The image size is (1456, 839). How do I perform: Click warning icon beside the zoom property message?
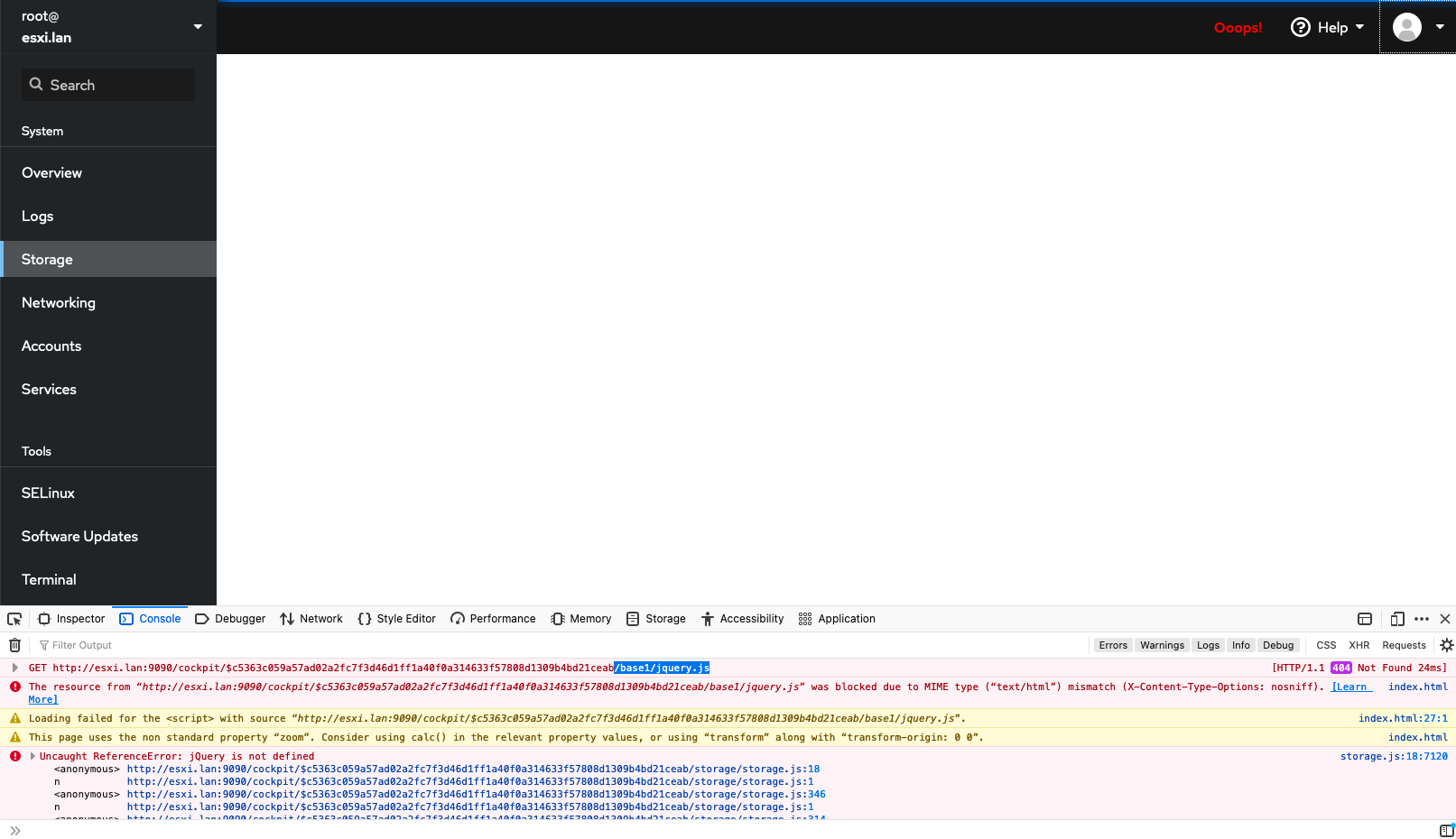pyautogui.click(x=15, y=737)
